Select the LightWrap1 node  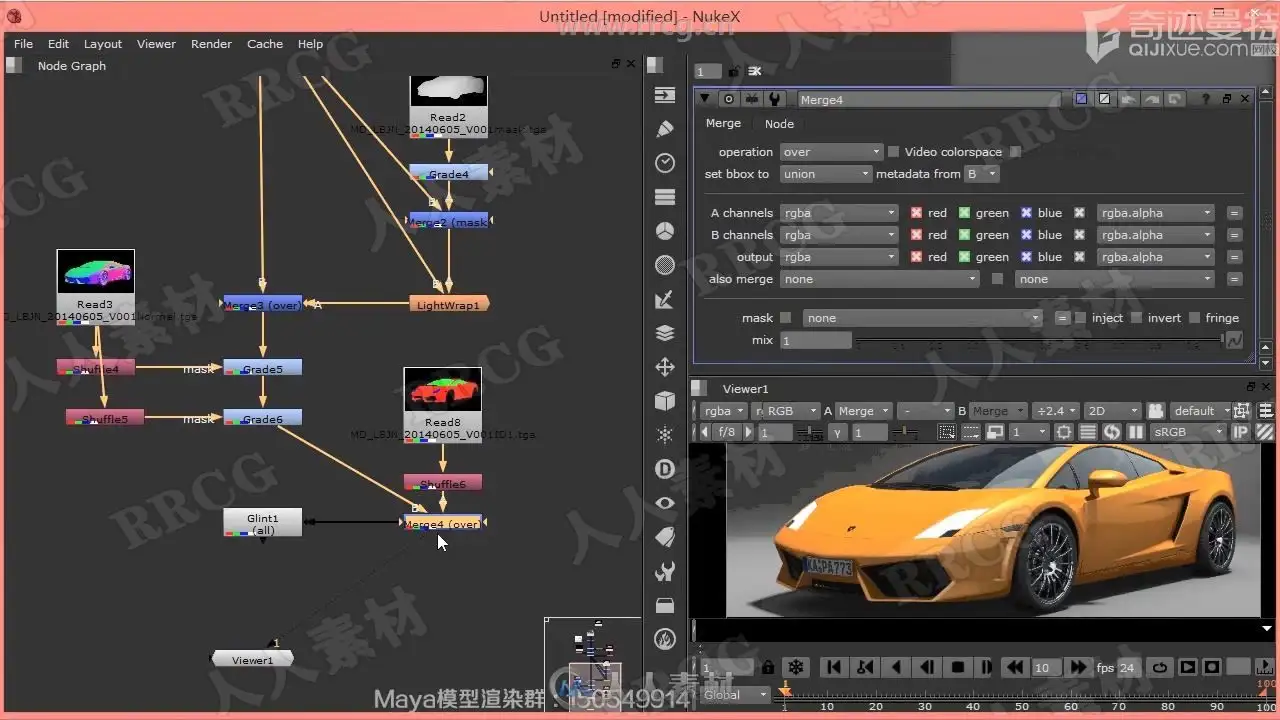coord(448,304)
